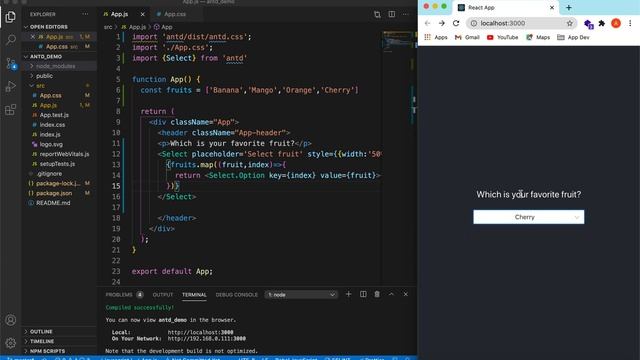Click the Explorer more actions ellipsis

(x=85, y=14)
